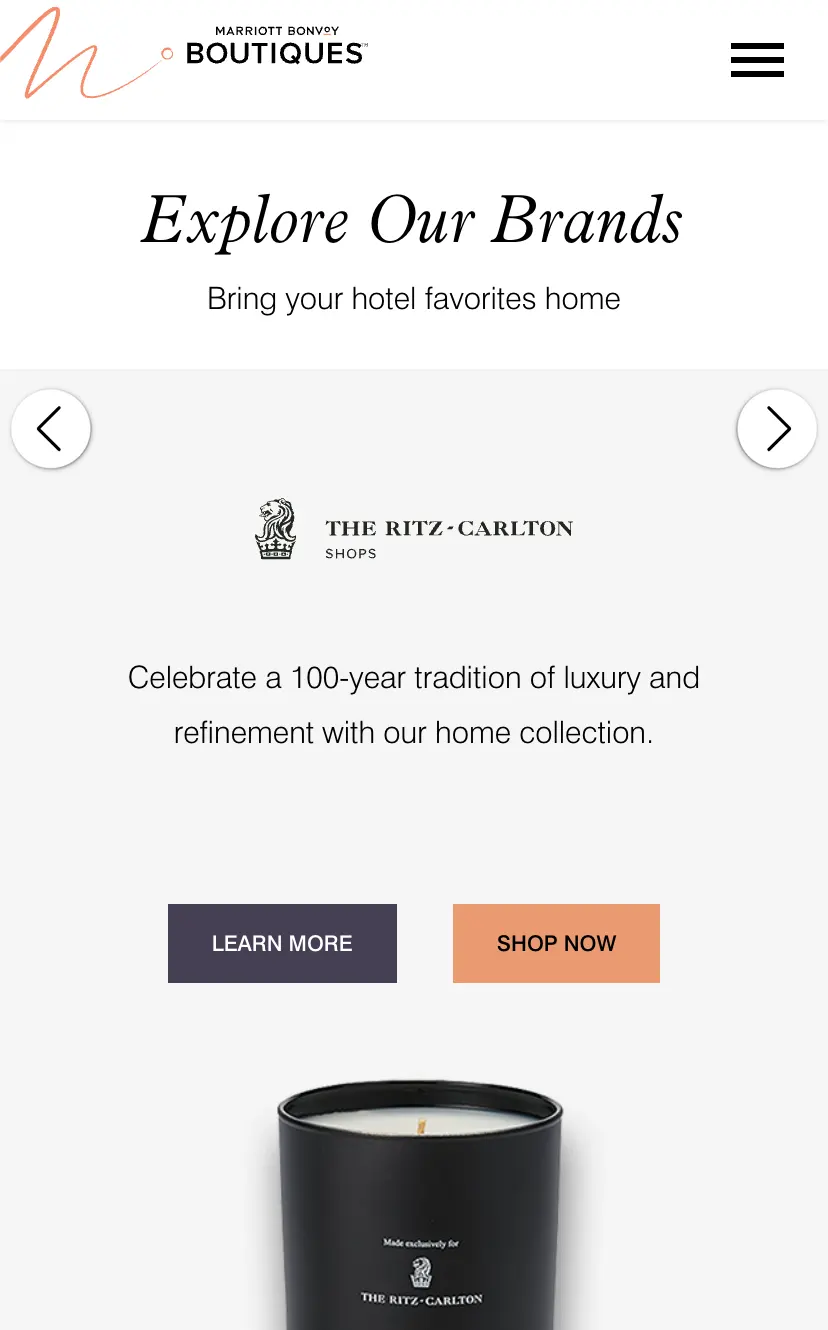This screenshot has width=828, height=1330.
Task: Click the lion crest on the candle jar
Action: (421, 1272)
